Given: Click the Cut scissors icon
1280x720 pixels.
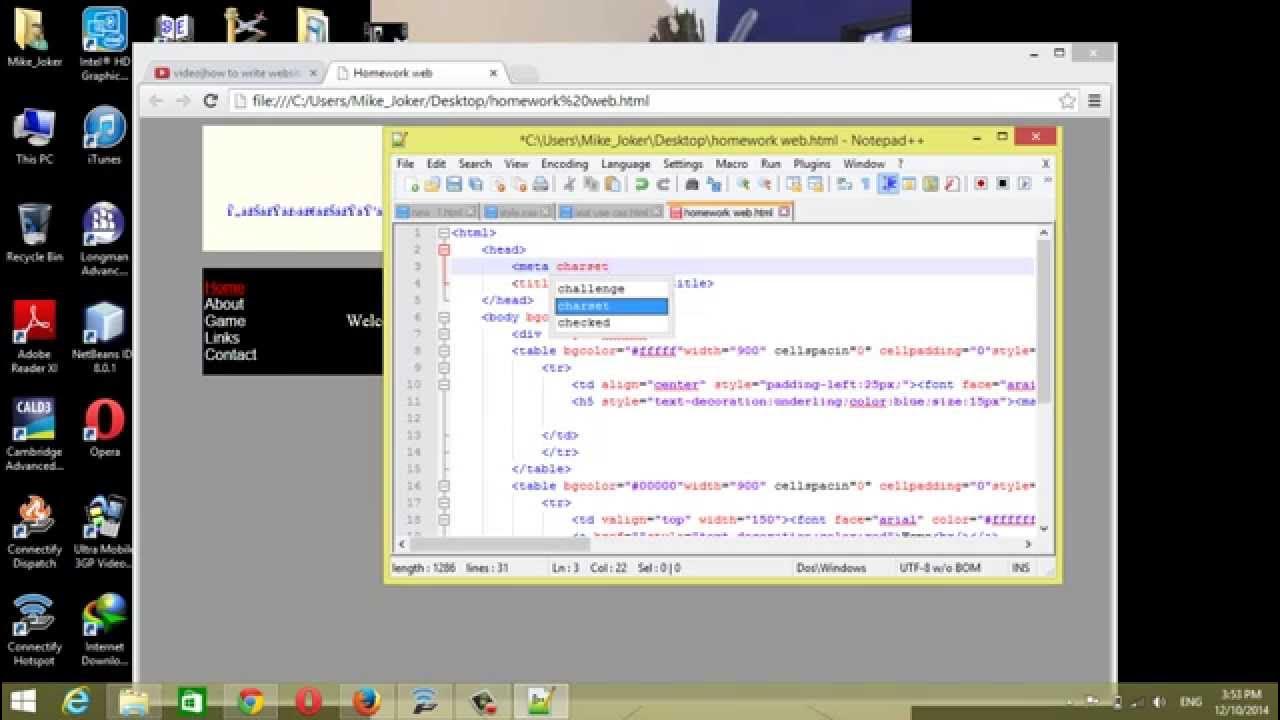Looking at the screenshot, I should (569, 184).
